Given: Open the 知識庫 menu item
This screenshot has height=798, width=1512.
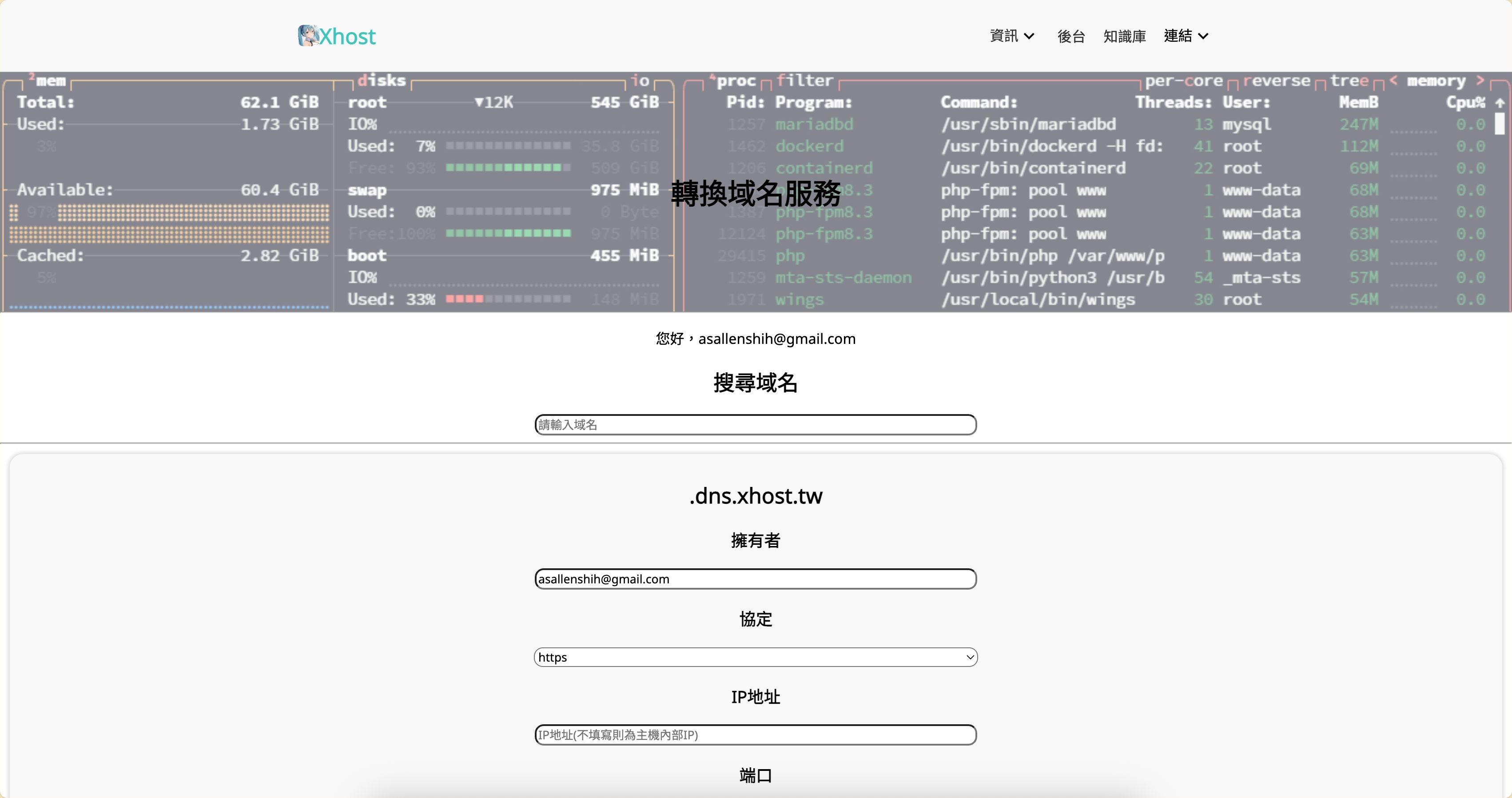Looking at the screenshot, I should pos(1125,36).
